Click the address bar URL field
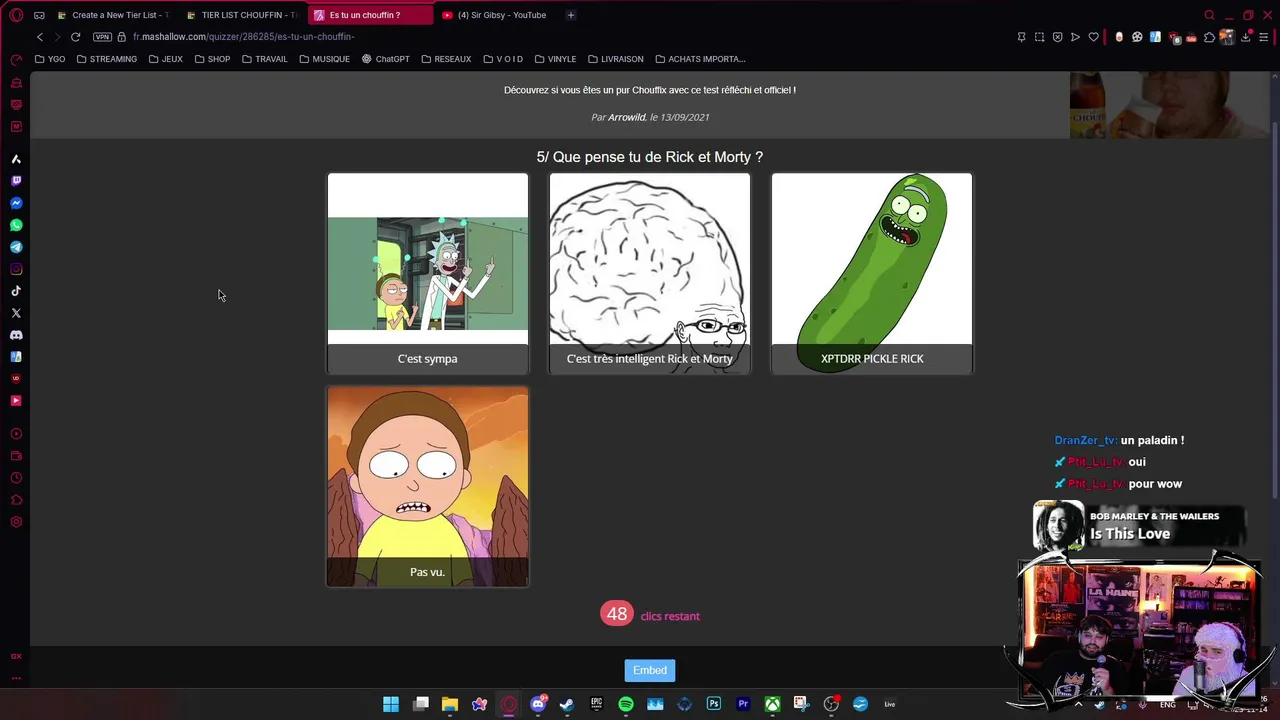This screenshot has width=1280, height=720. pyautogui.click(x=244, y=37)
